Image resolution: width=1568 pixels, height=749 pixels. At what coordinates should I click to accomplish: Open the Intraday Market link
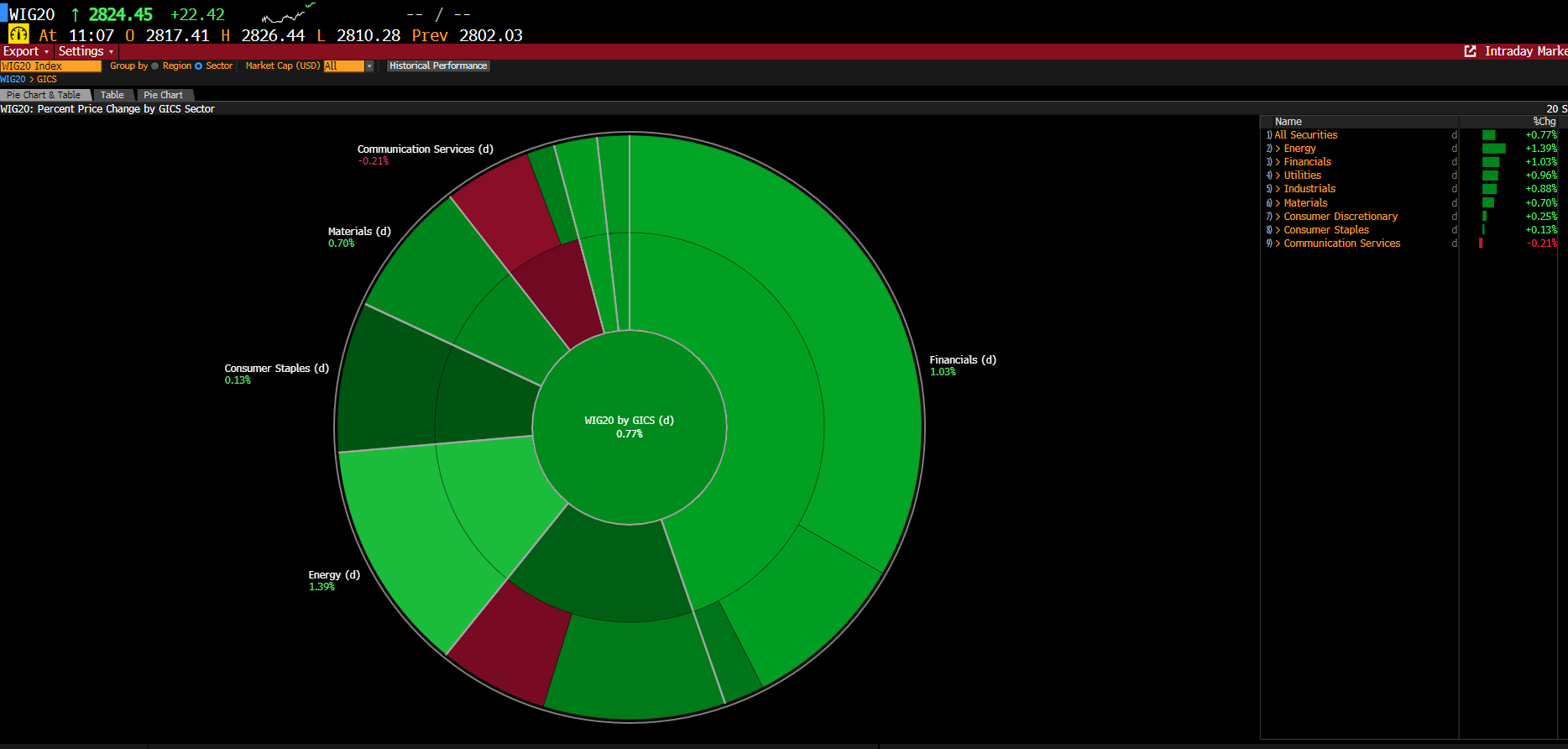[1525, 51]
